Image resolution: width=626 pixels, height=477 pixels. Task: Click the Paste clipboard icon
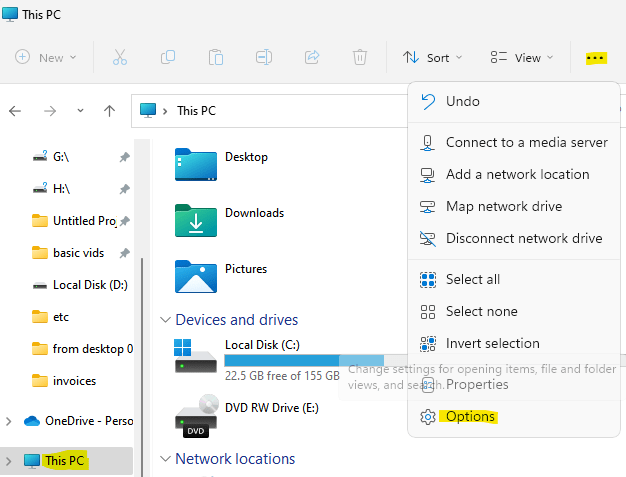click(216, 57)
